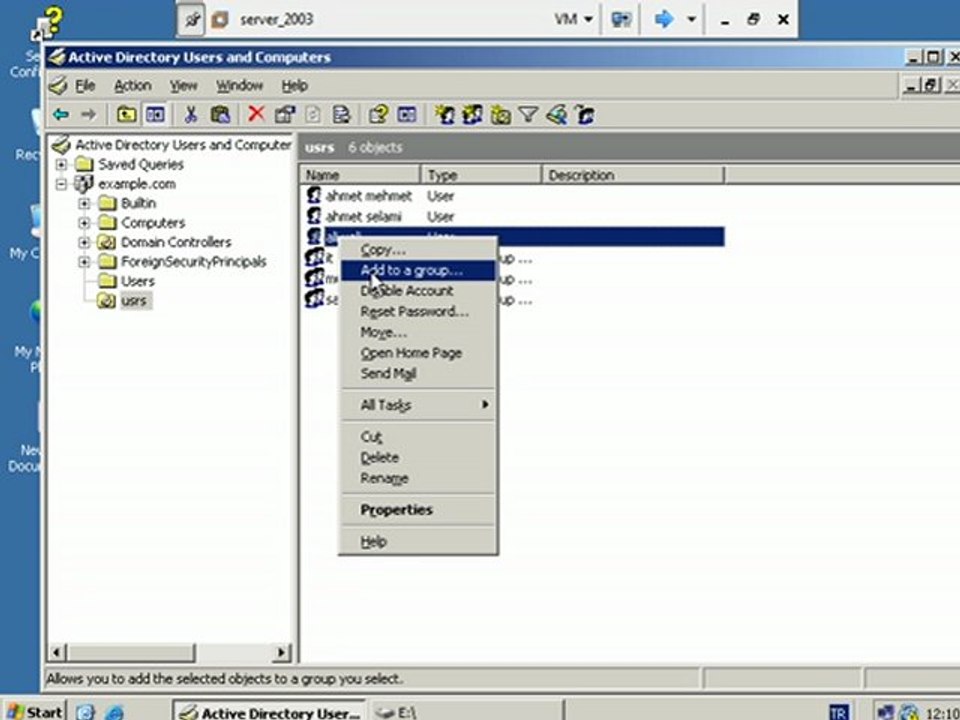Expand the Domain Controllers node
This screenshot has height=720, width=960.
(84, 242)
